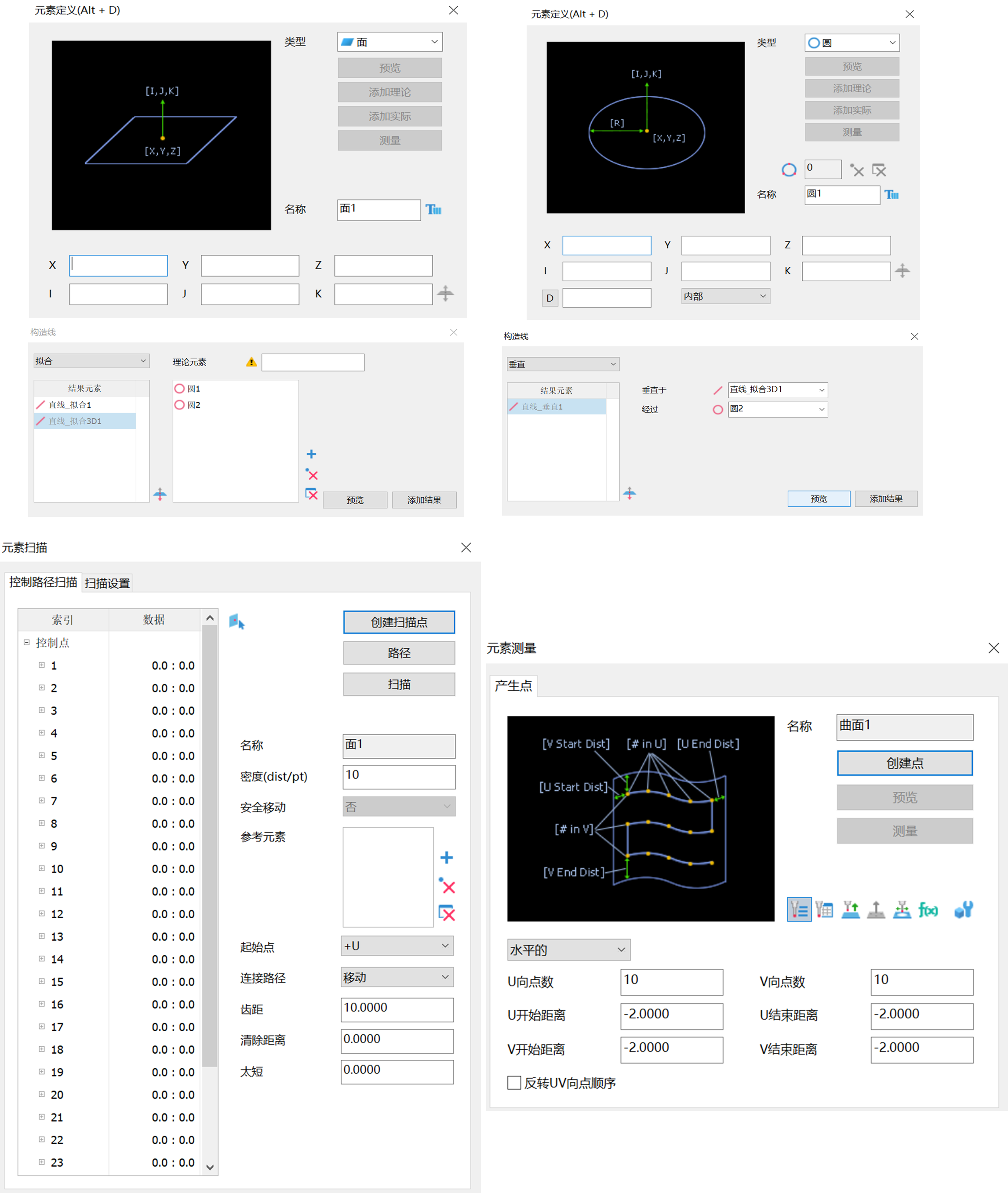This screenshot has width=1008, height=1193.
Task: Click the red delete icon in 拟合 dialog
Action: [311, 474]
